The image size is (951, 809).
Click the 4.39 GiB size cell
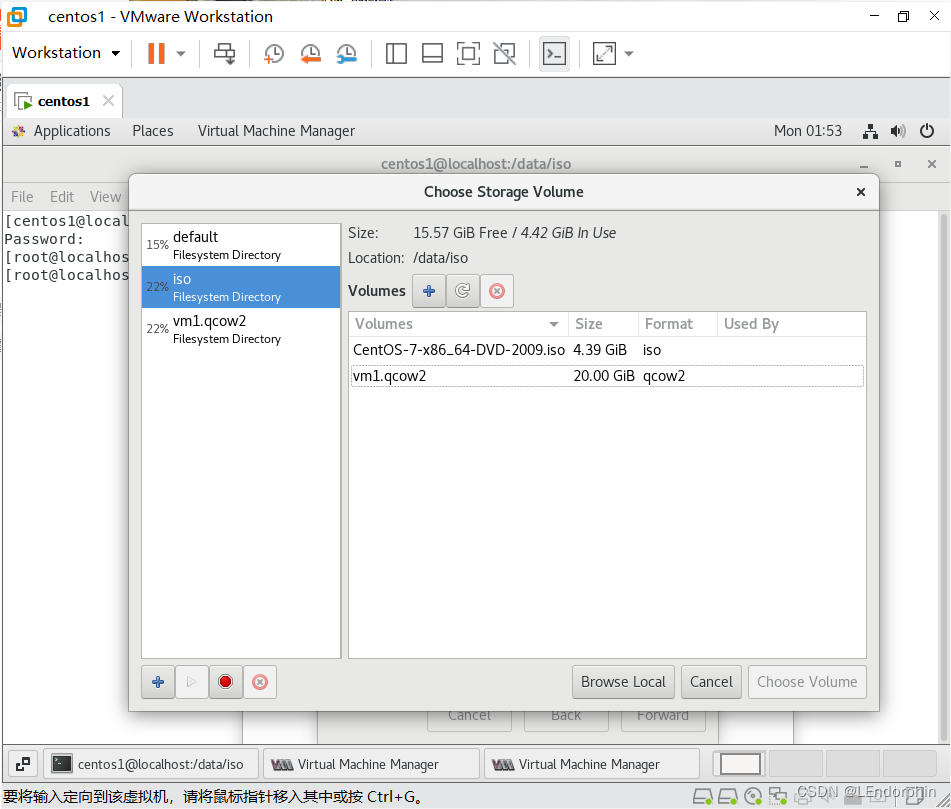tap(600, 350)
